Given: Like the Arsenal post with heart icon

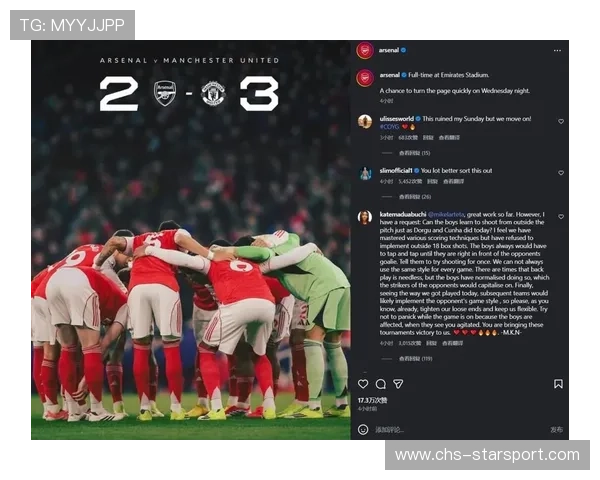Looking at the screenshot, I should [x=363, y=384].
